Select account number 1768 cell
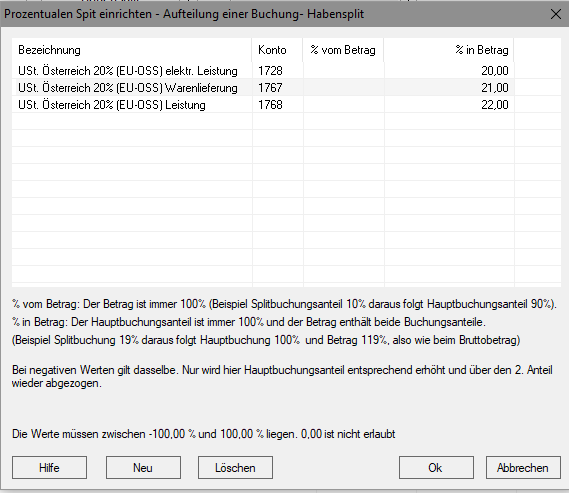The width and height of the screenshot is (569, 493). [x=278, y=104]
